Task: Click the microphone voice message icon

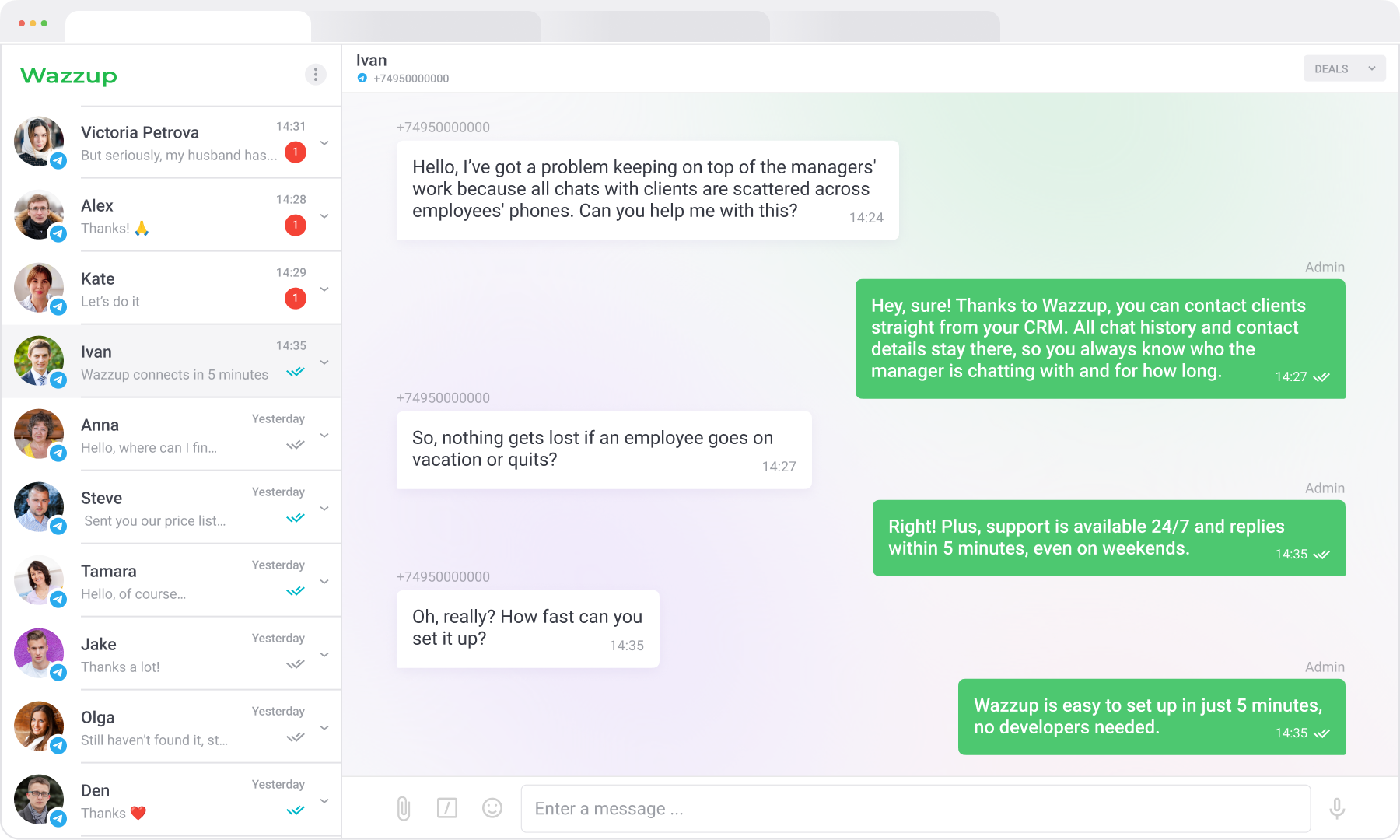Action: pos(1337,809)
